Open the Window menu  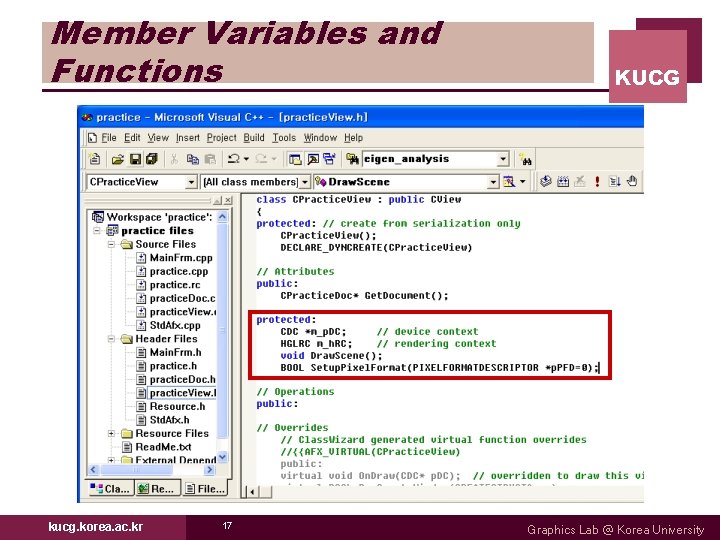click(320, 138)
